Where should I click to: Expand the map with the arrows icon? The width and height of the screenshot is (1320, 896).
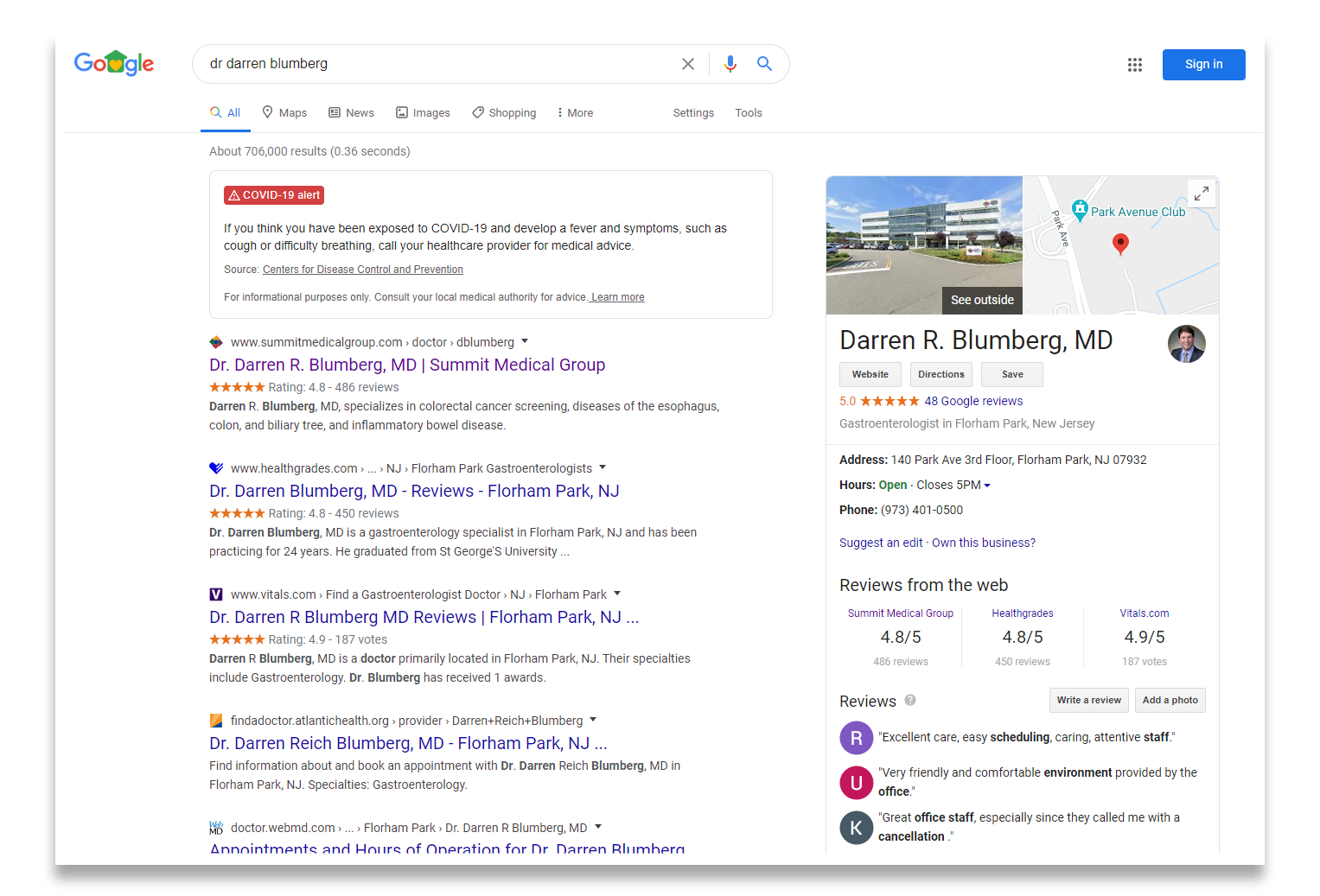coord(1202,194)
